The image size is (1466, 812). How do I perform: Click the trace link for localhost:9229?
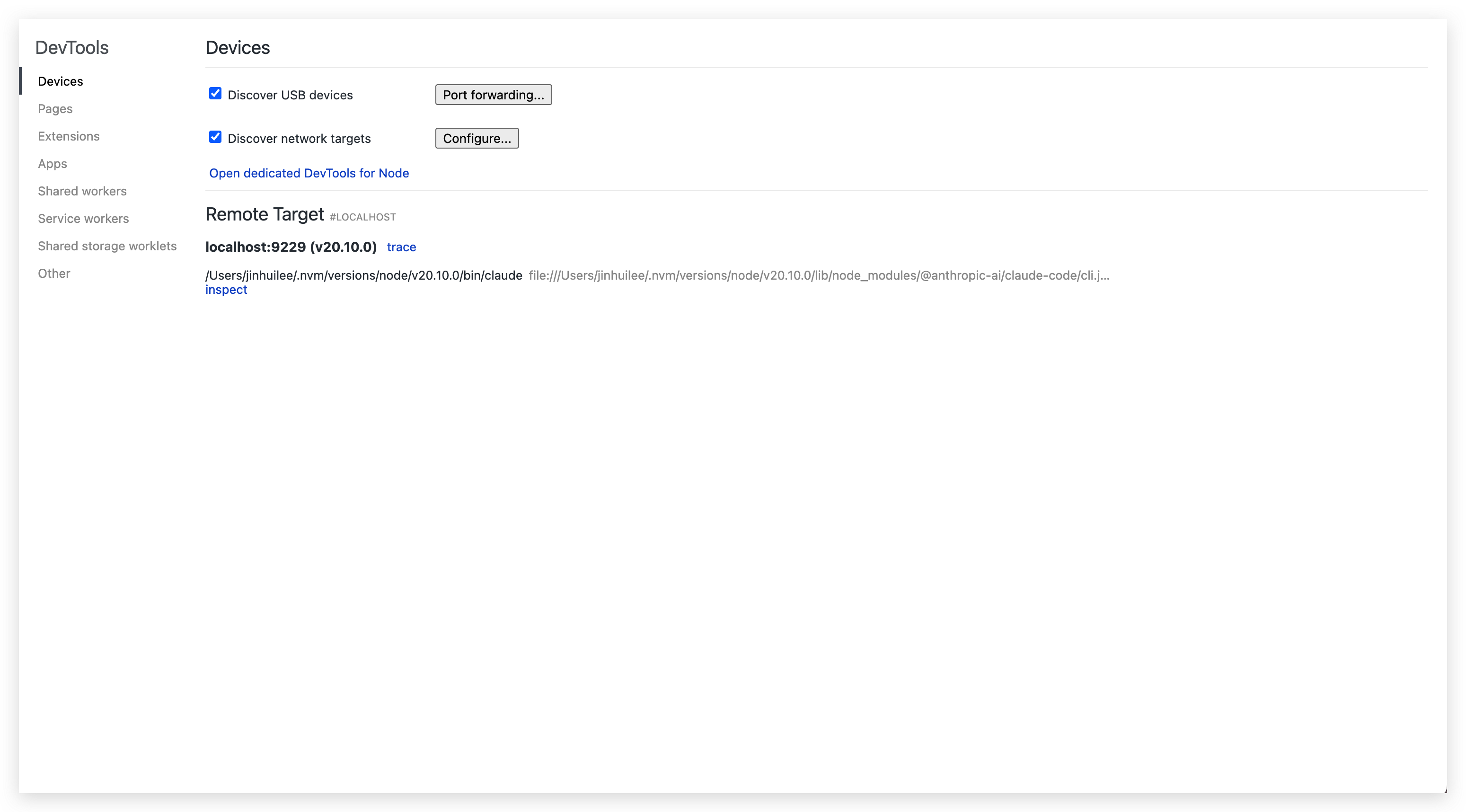[401, 247]
